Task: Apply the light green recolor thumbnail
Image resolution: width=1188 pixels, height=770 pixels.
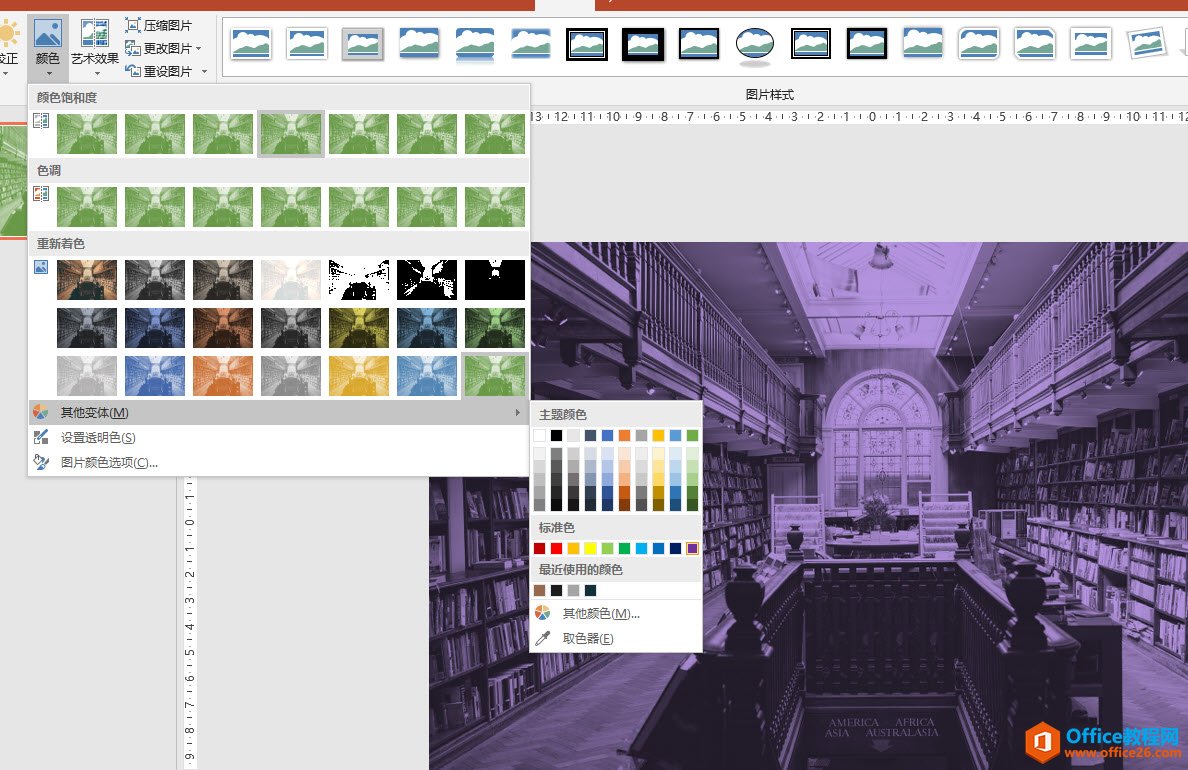Action: (495, 375)
